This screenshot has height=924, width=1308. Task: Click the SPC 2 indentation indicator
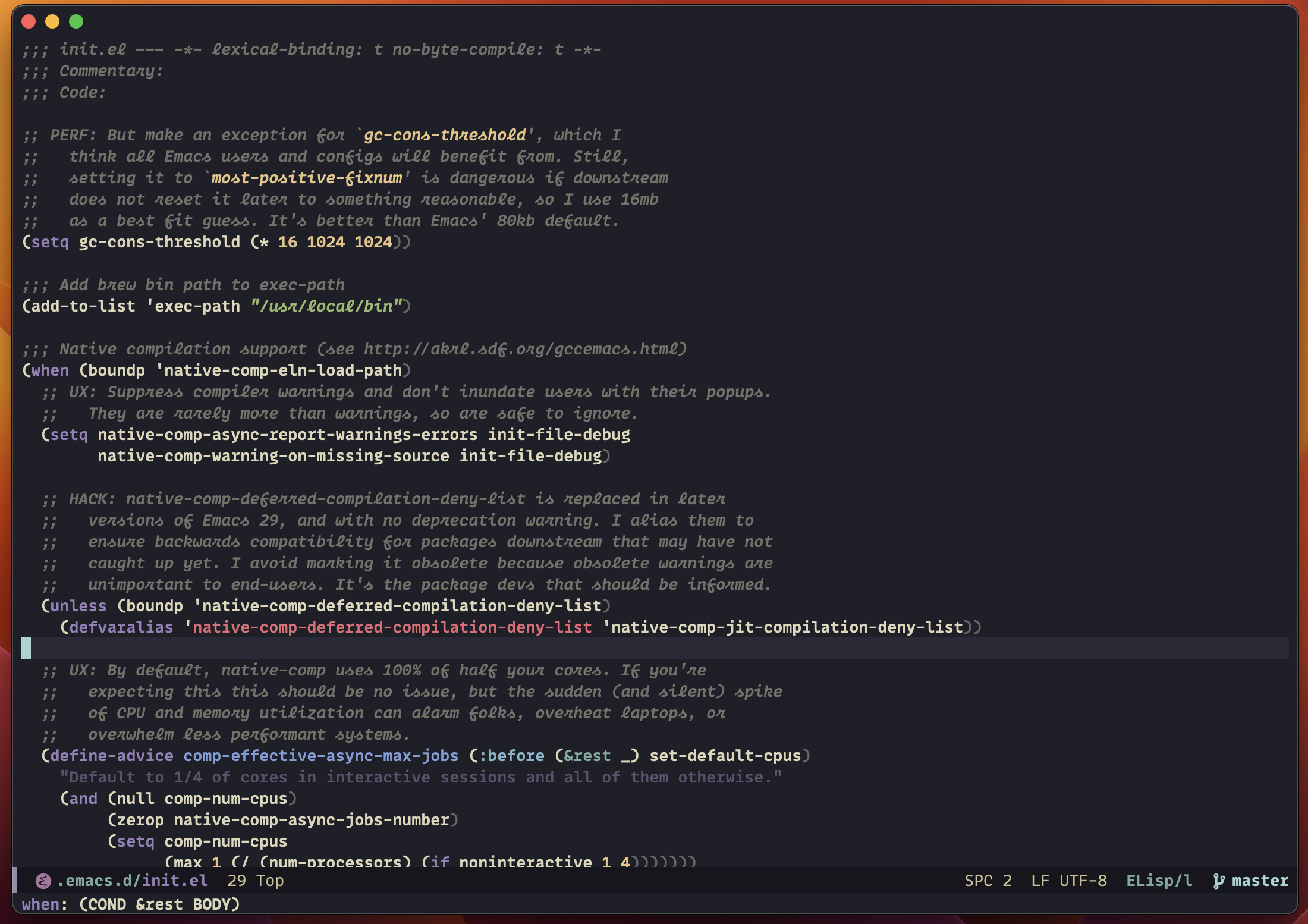click(988, 881)
